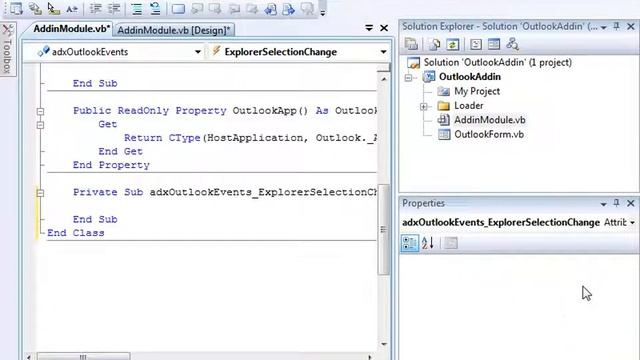Click the Display Object Member List icon
The image size is (640, 360).
click(x=16, y=8)
